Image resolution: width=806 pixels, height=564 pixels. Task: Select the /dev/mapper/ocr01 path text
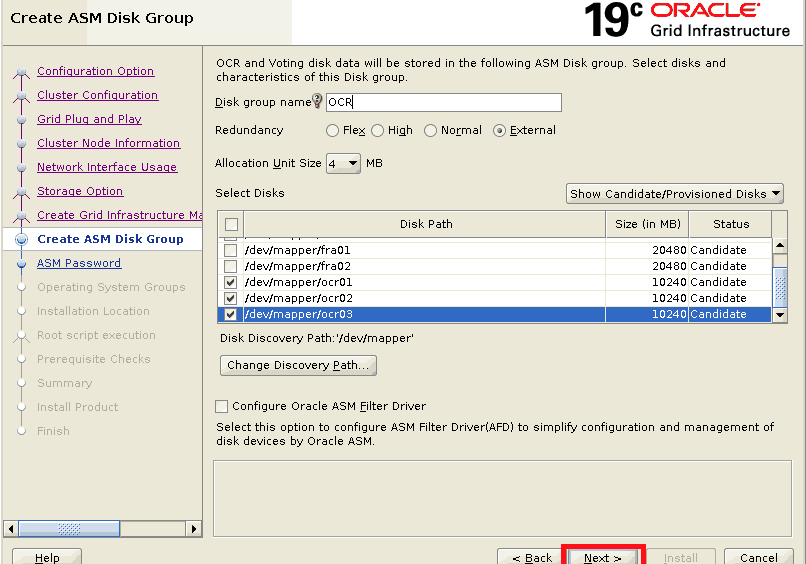coord(299,282)
